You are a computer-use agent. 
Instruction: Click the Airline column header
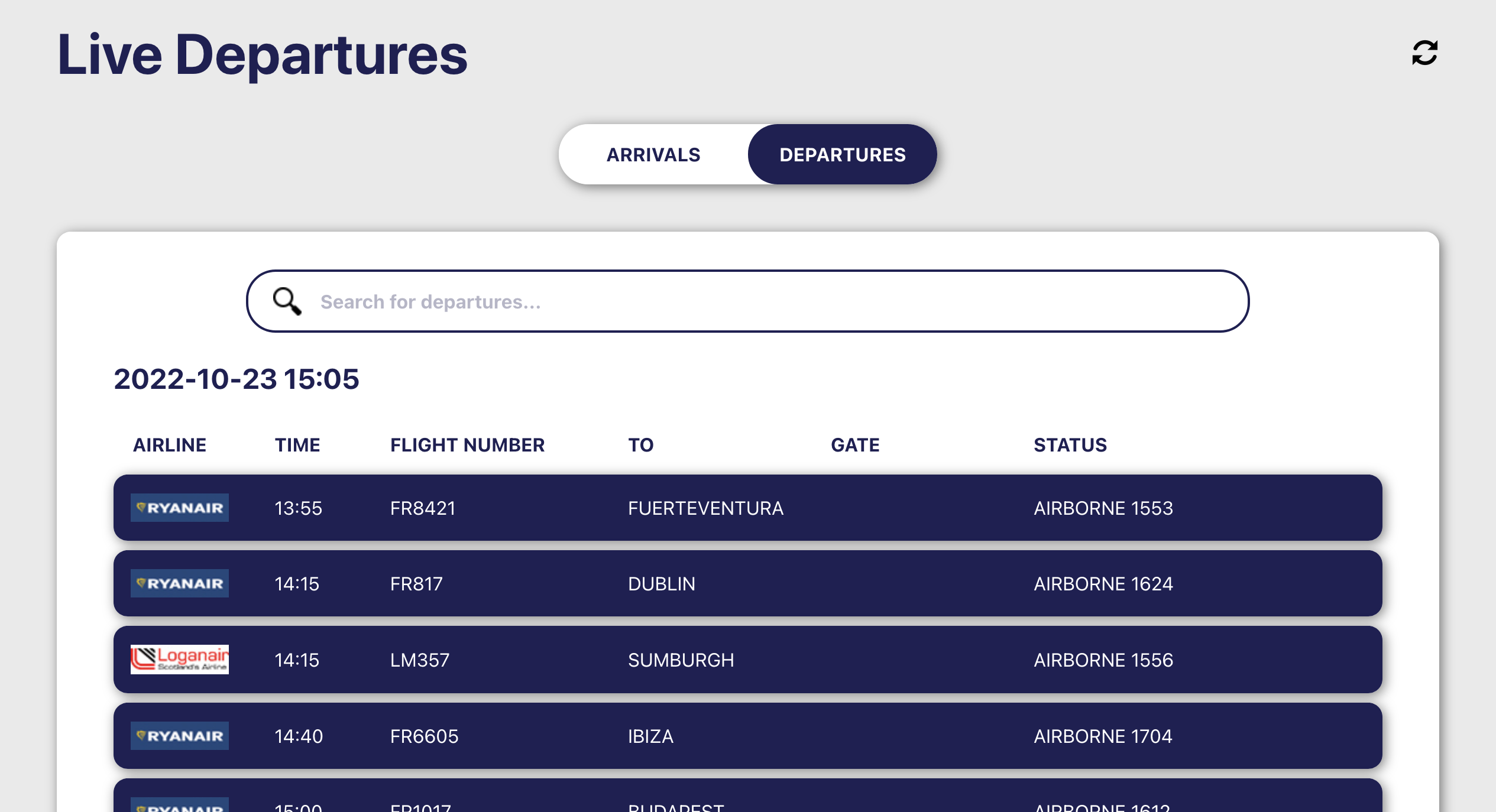(x=170, y=445)
